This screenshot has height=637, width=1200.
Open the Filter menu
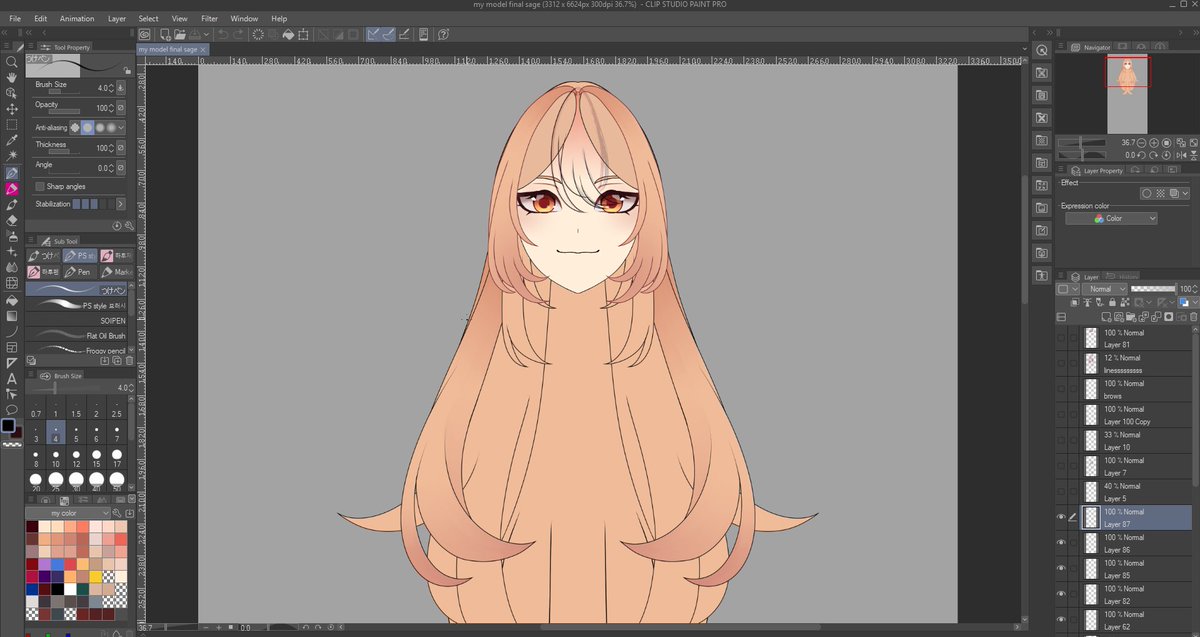tap(210, 17)
